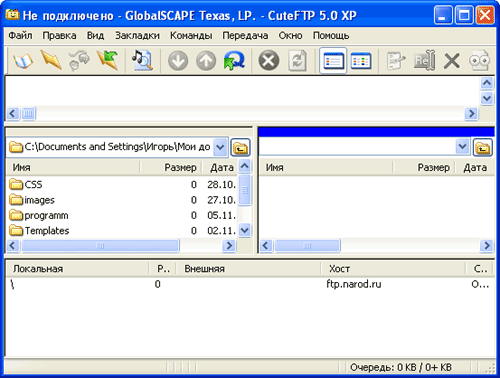
Task: Click the grayed Disconnect toolbar icon
Action: 79,60
